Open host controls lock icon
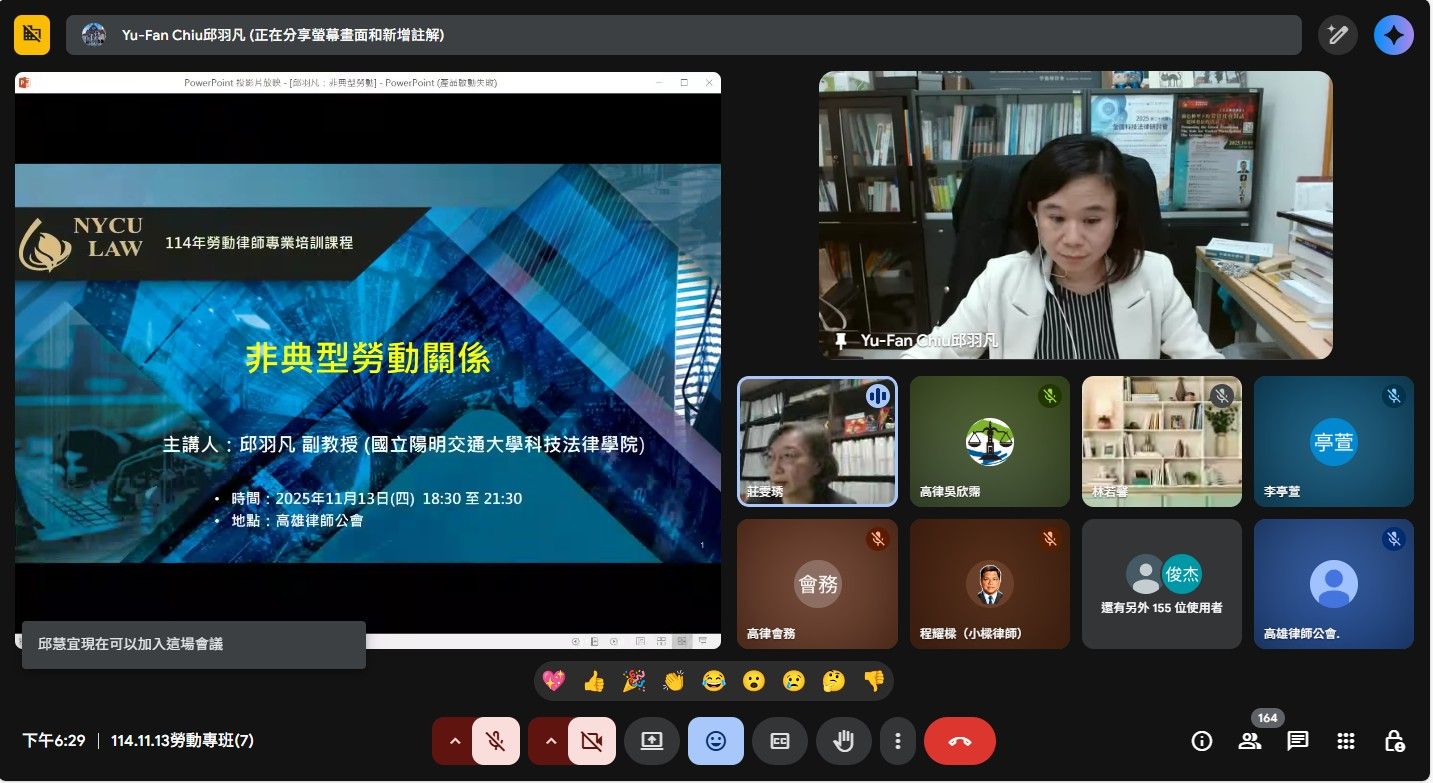1433x783 pixels. tap(1393, 741)
